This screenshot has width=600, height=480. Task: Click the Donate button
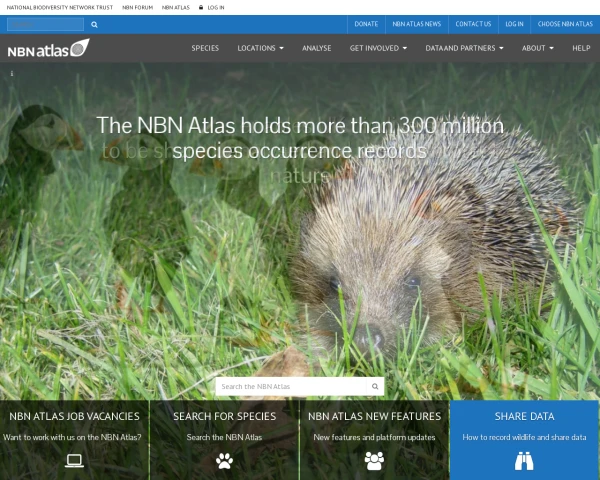click(x=366, y=24)
